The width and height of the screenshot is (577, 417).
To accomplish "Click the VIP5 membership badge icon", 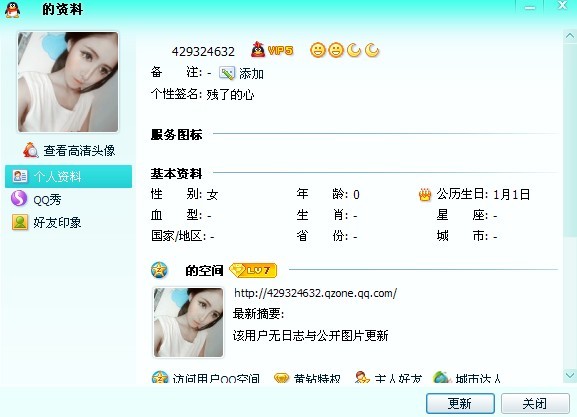I will [x=272, y=50].
